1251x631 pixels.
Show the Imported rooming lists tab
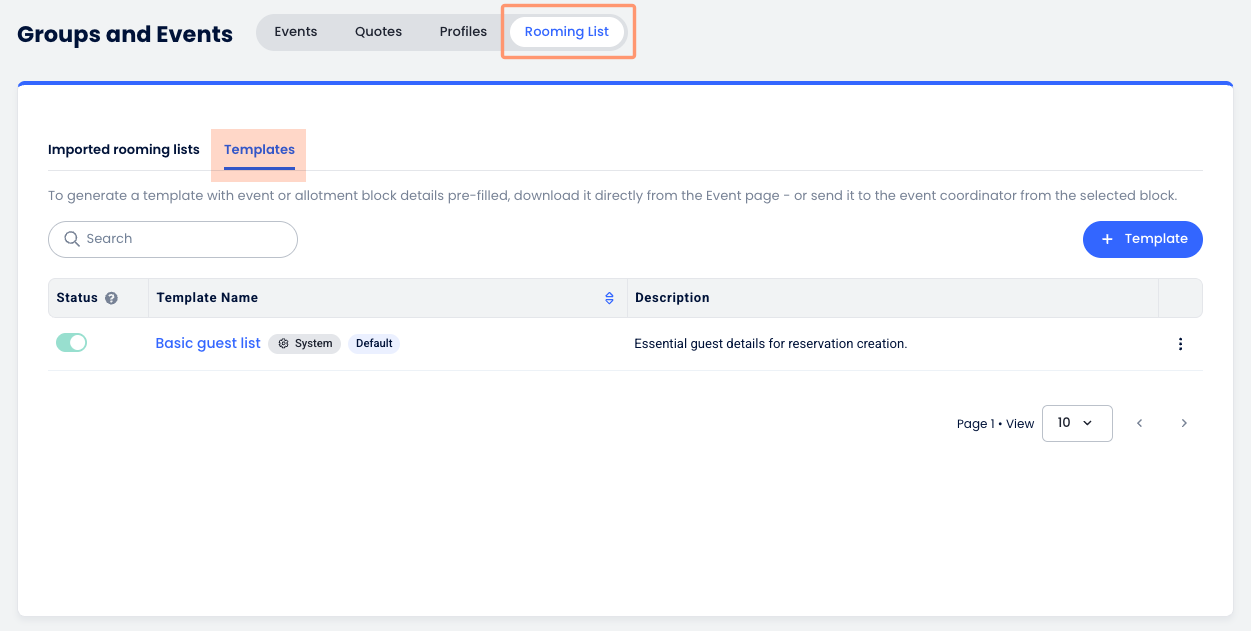click(x=124, y=150)
